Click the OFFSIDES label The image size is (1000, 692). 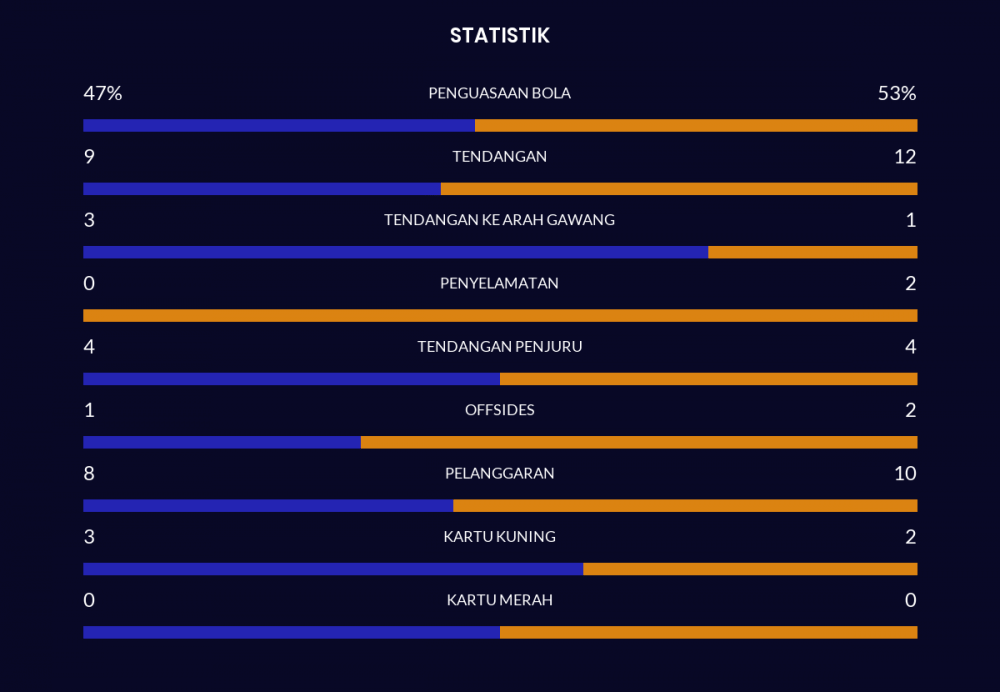tap(499, 410)
